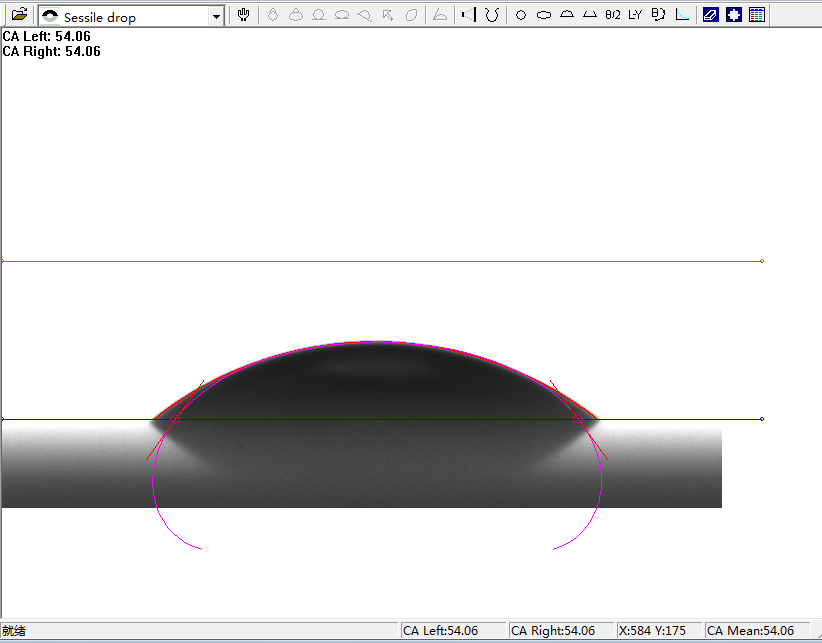Select the θ/2 calculation method
822x643 pixels.
(612, 16)
